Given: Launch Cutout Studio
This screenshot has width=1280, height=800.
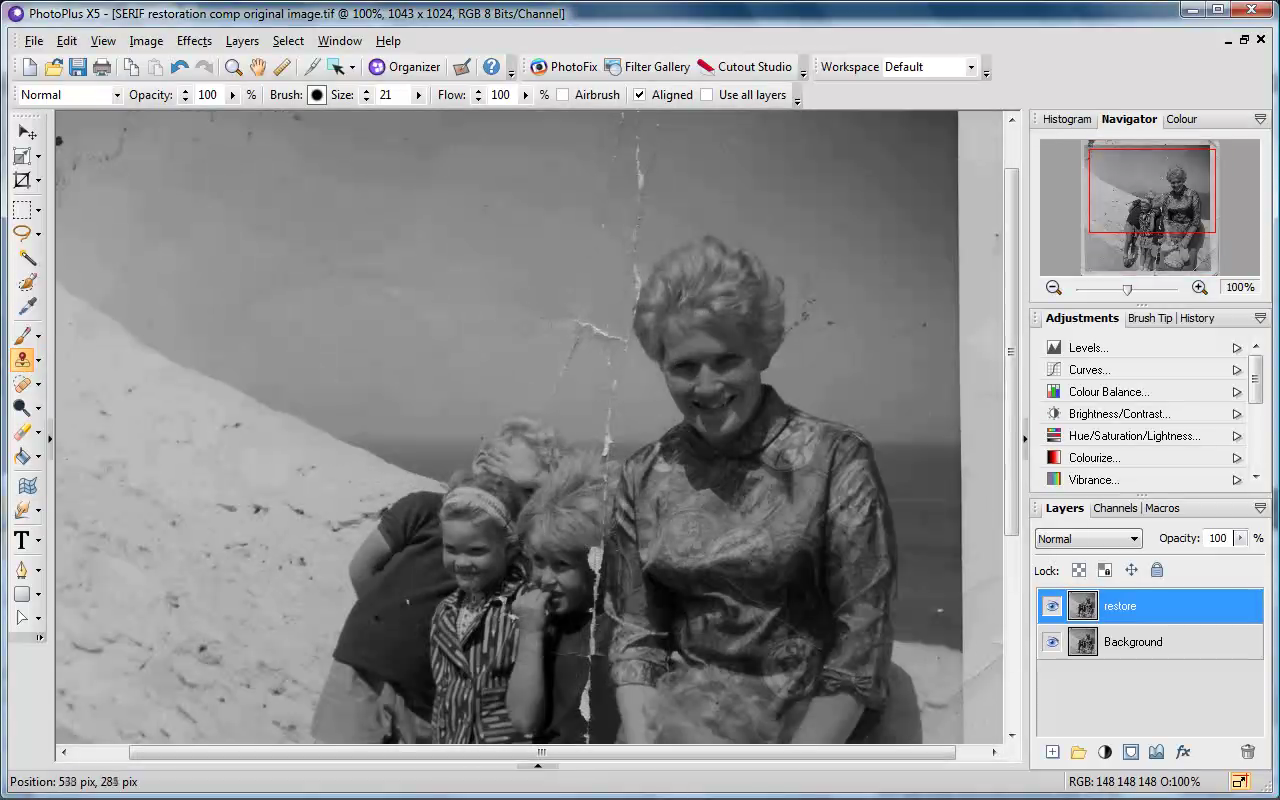Looking at the screenshot, I should tap(744, 67).
